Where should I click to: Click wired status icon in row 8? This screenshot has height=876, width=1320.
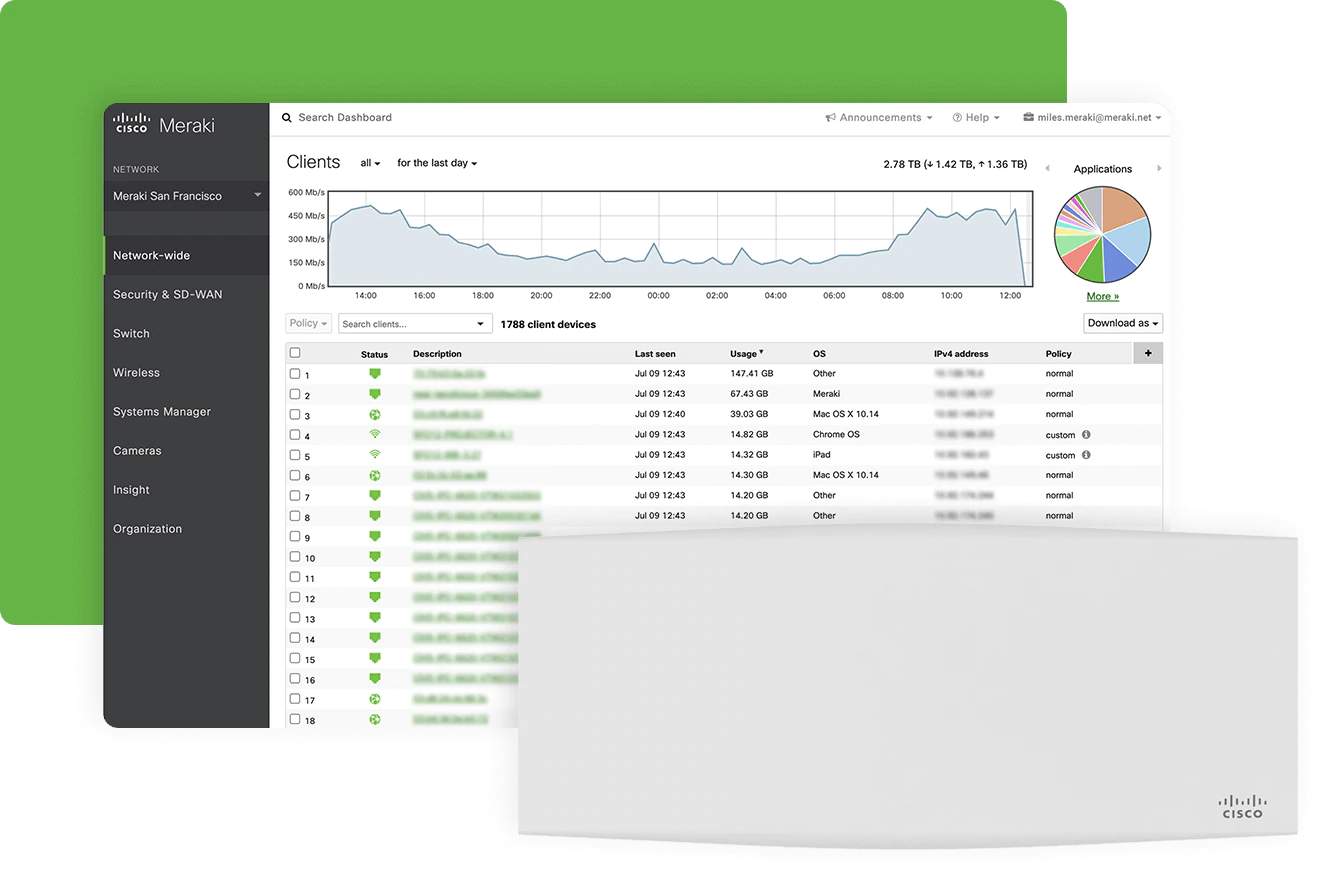(375, 516)
